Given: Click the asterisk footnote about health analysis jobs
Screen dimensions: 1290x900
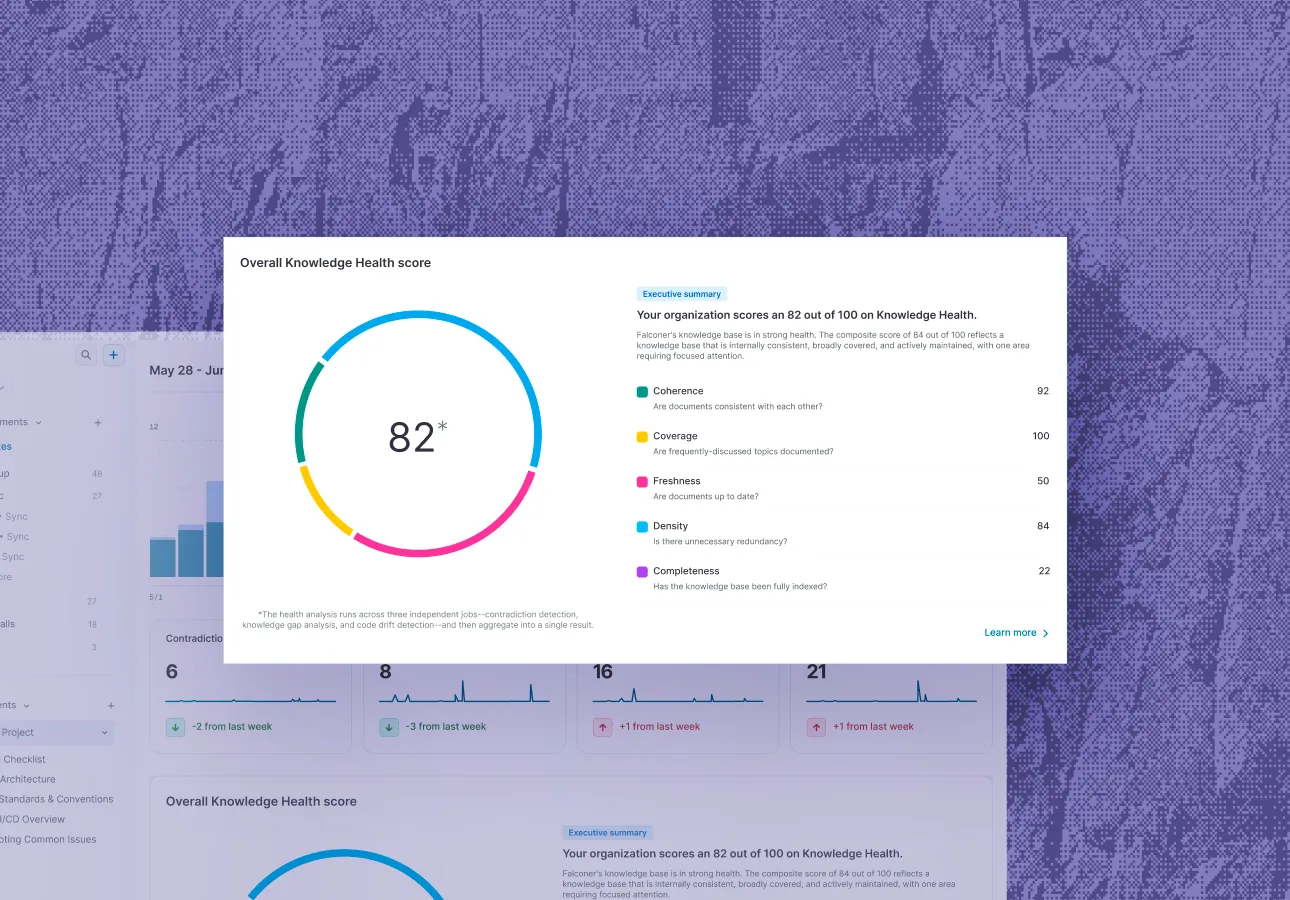Looking at the screenshot, I should 418,619.
